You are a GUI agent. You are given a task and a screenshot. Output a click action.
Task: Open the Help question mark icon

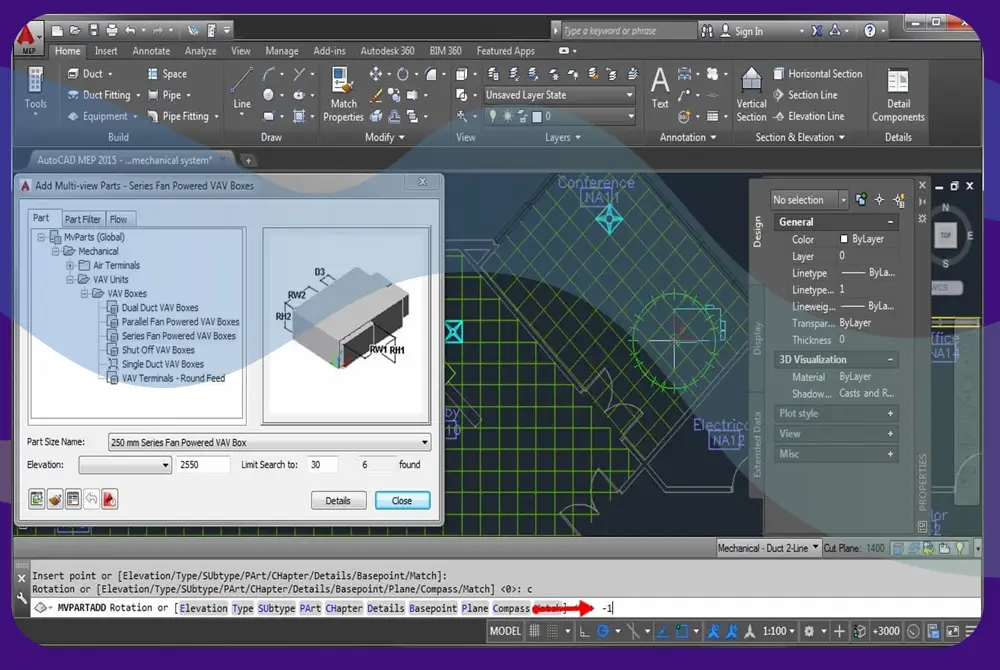point(869,31)
